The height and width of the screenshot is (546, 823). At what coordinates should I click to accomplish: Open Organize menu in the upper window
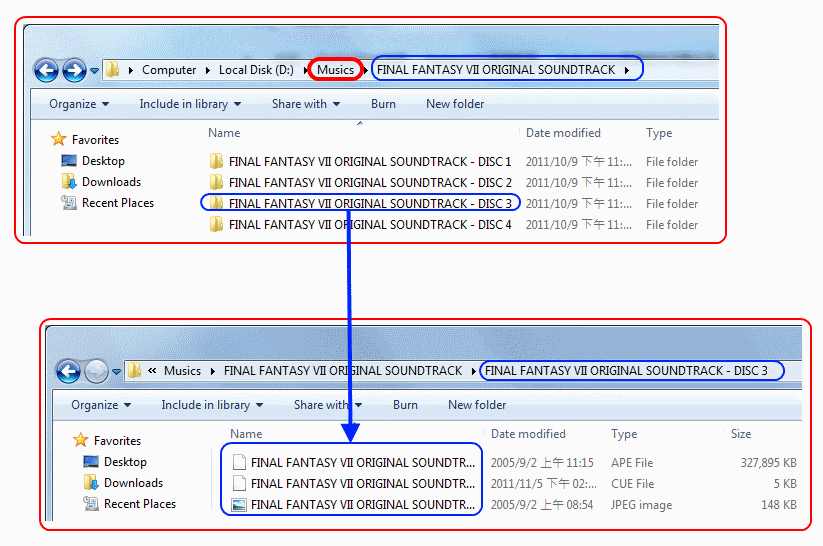[x=79, y=104]
